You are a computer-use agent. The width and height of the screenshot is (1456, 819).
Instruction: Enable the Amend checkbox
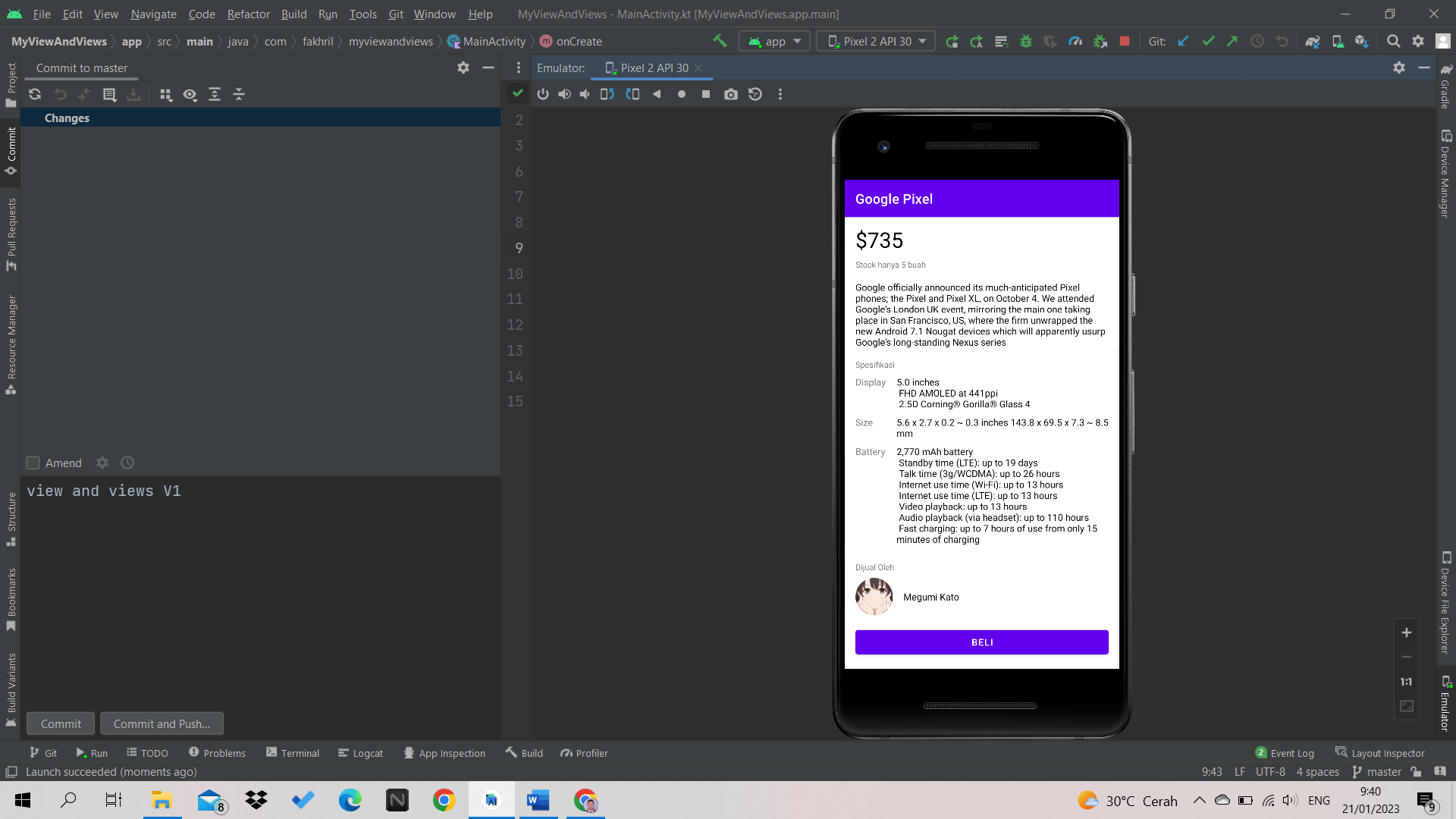[x=33, y=463]
